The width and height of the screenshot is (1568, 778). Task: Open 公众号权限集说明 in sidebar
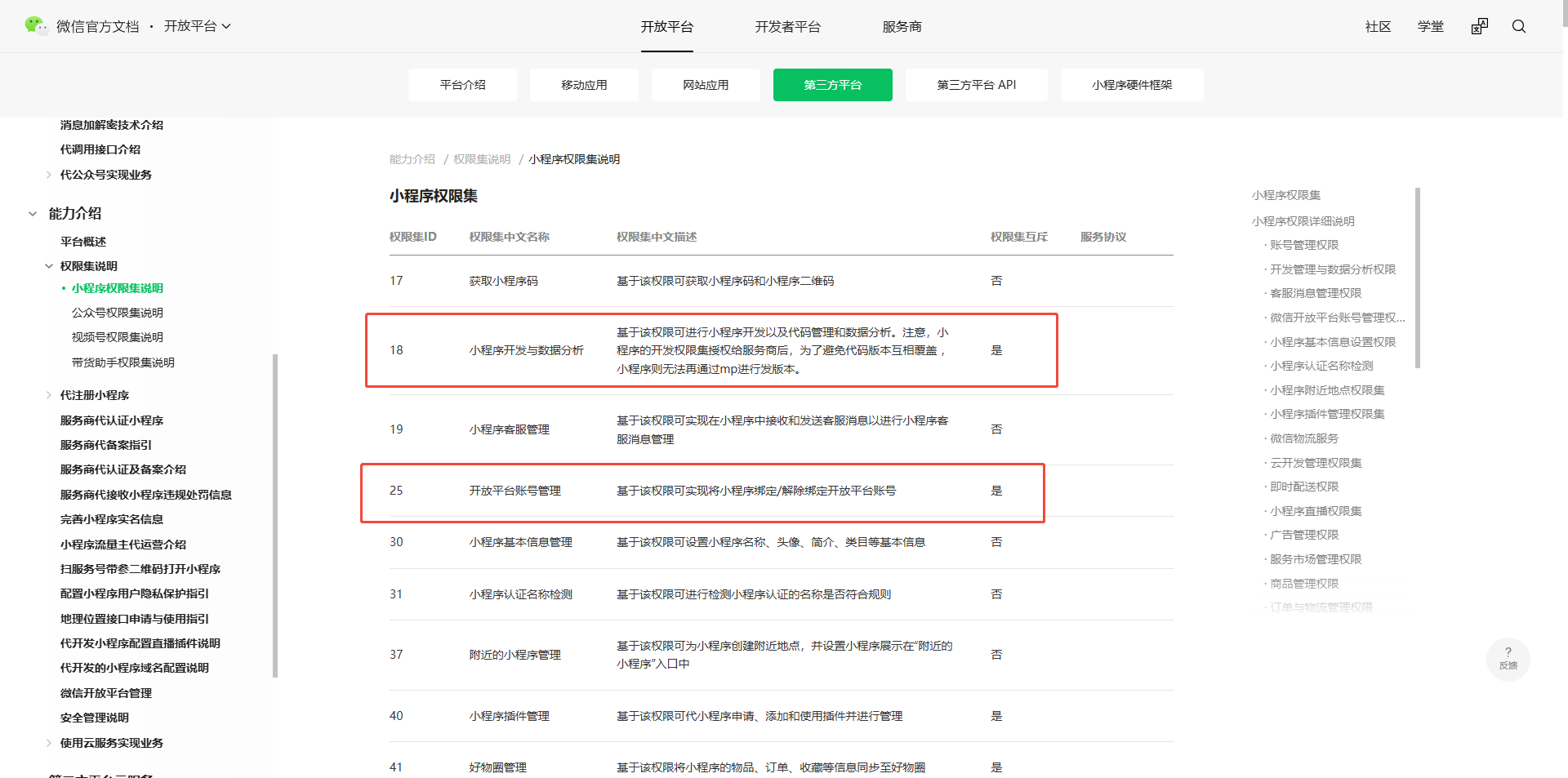tap(118, 313)
